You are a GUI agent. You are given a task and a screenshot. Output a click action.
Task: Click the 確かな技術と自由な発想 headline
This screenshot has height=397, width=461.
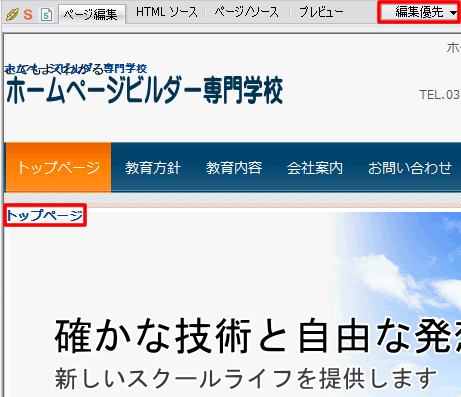(258, 335)
